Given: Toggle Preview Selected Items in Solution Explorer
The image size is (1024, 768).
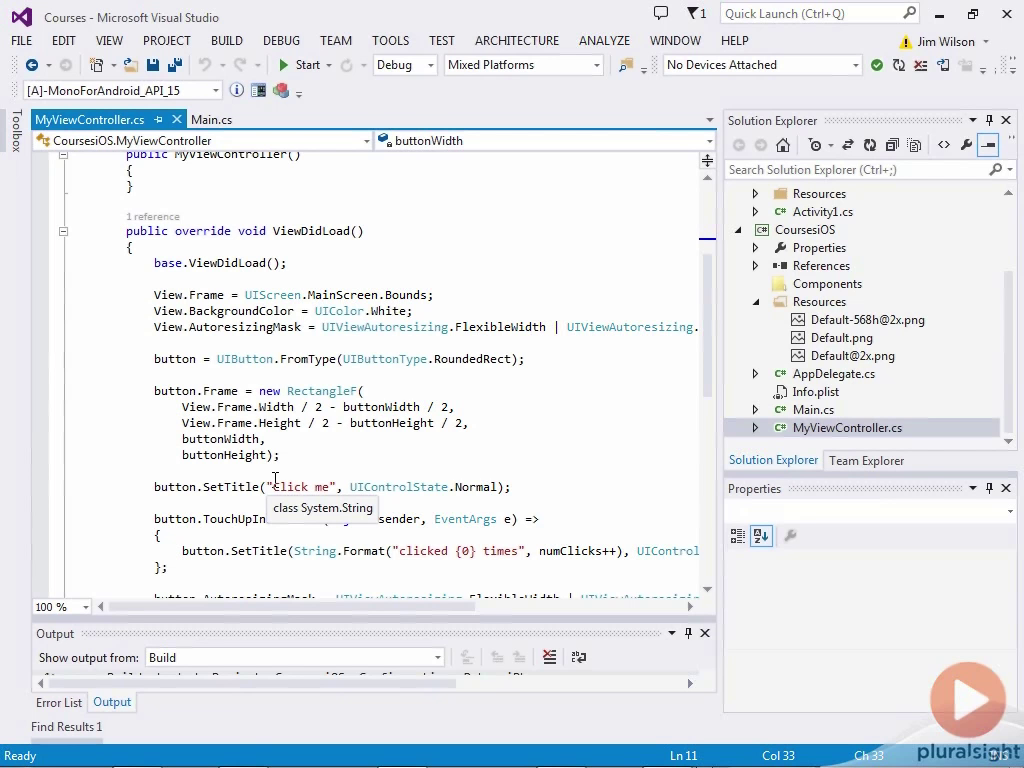Looking at the screenshot, I should coord(989,145).
